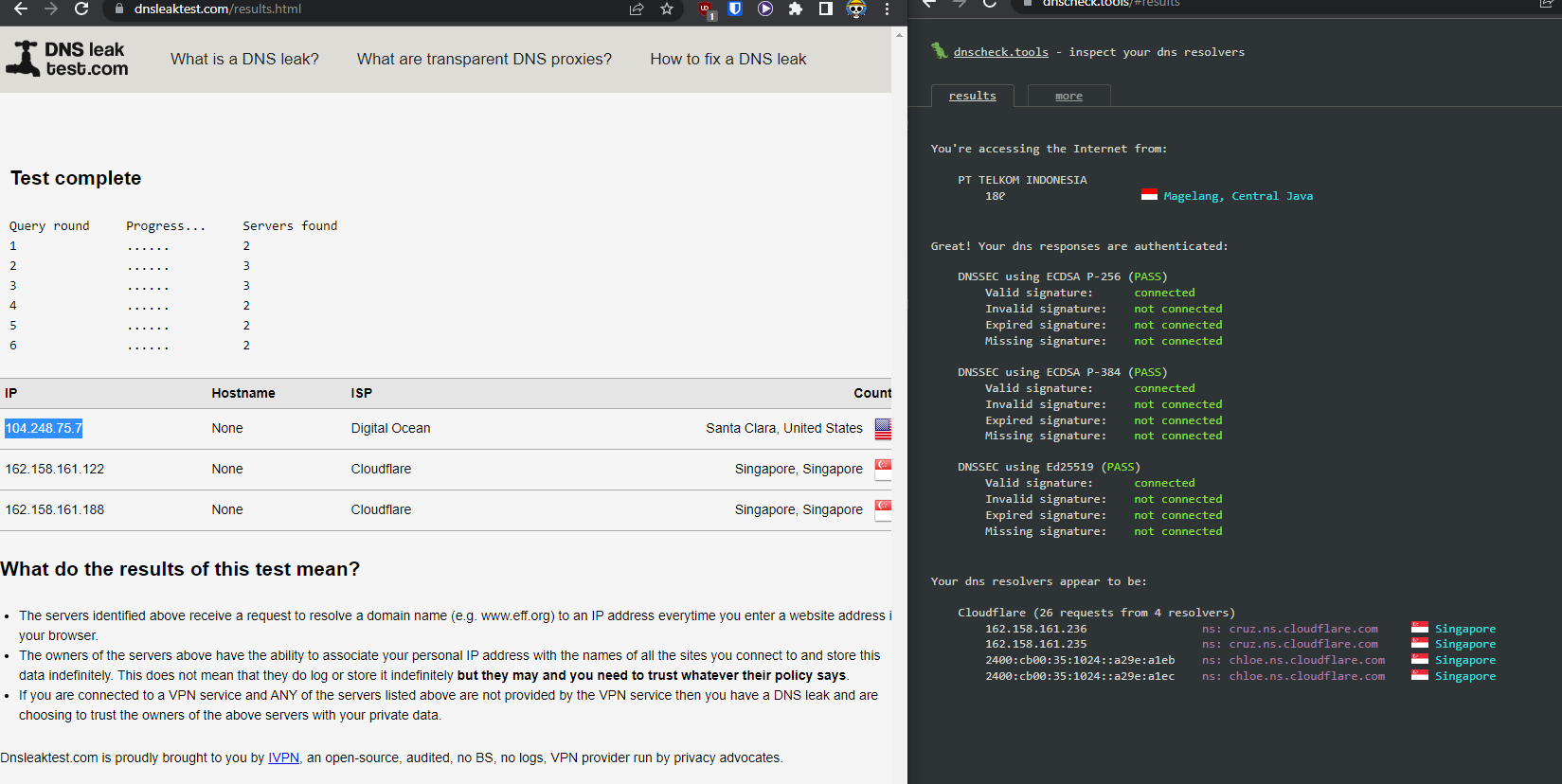The image size is (1562, 784).
Task: Click cruz.ns.cloudflare.com for 162.158.161.236
Action: 1303,629
